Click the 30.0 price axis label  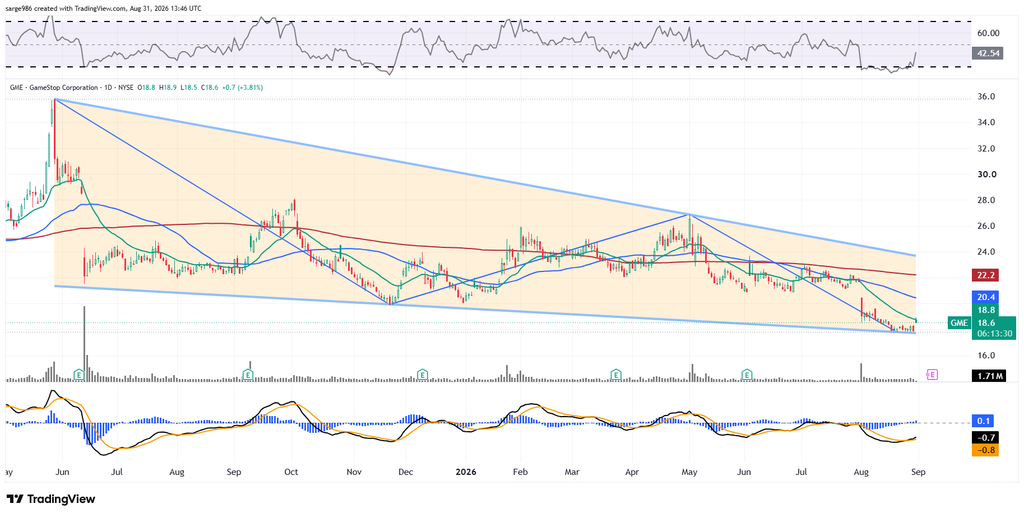click(x=985, y=174)
